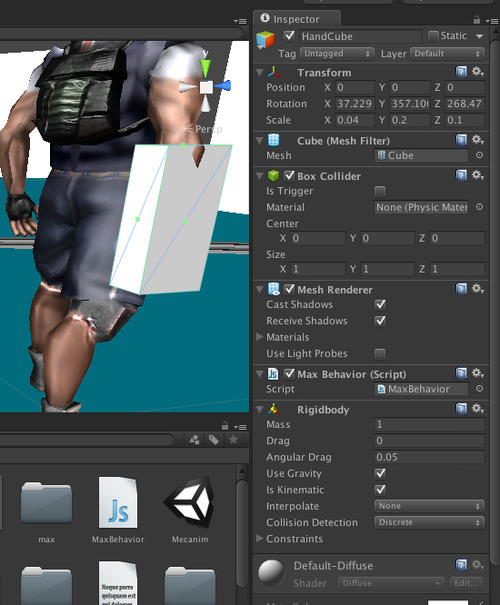
Task: Collapse the Transform component
Action: [x=260, y=73]
